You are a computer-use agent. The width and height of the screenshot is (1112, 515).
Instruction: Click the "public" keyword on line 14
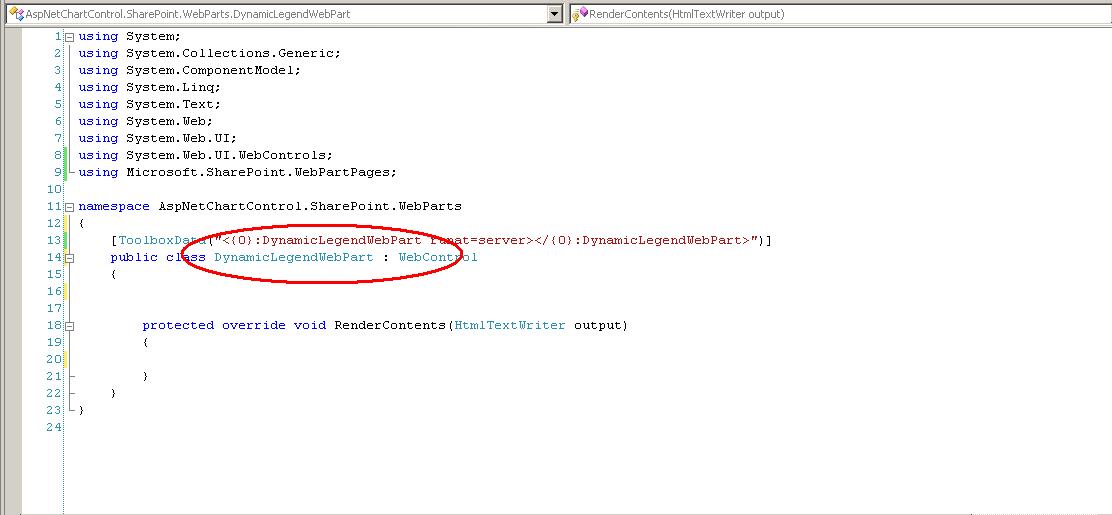(134, 258)
